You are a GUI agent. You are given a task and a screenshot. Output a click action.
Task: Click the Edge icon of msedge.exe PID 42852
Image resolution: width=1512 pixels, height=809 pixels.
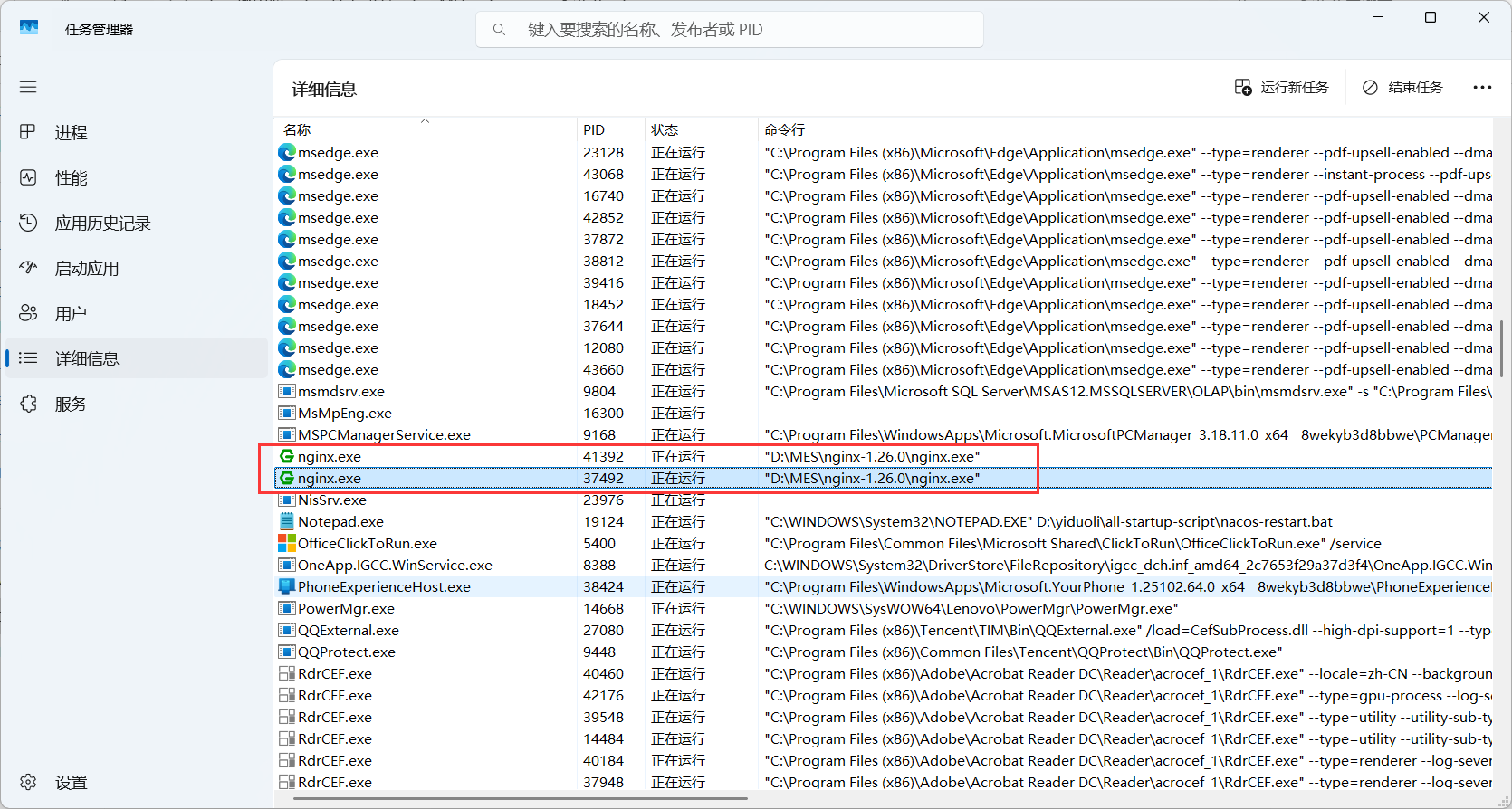click(x=287, y=217)
